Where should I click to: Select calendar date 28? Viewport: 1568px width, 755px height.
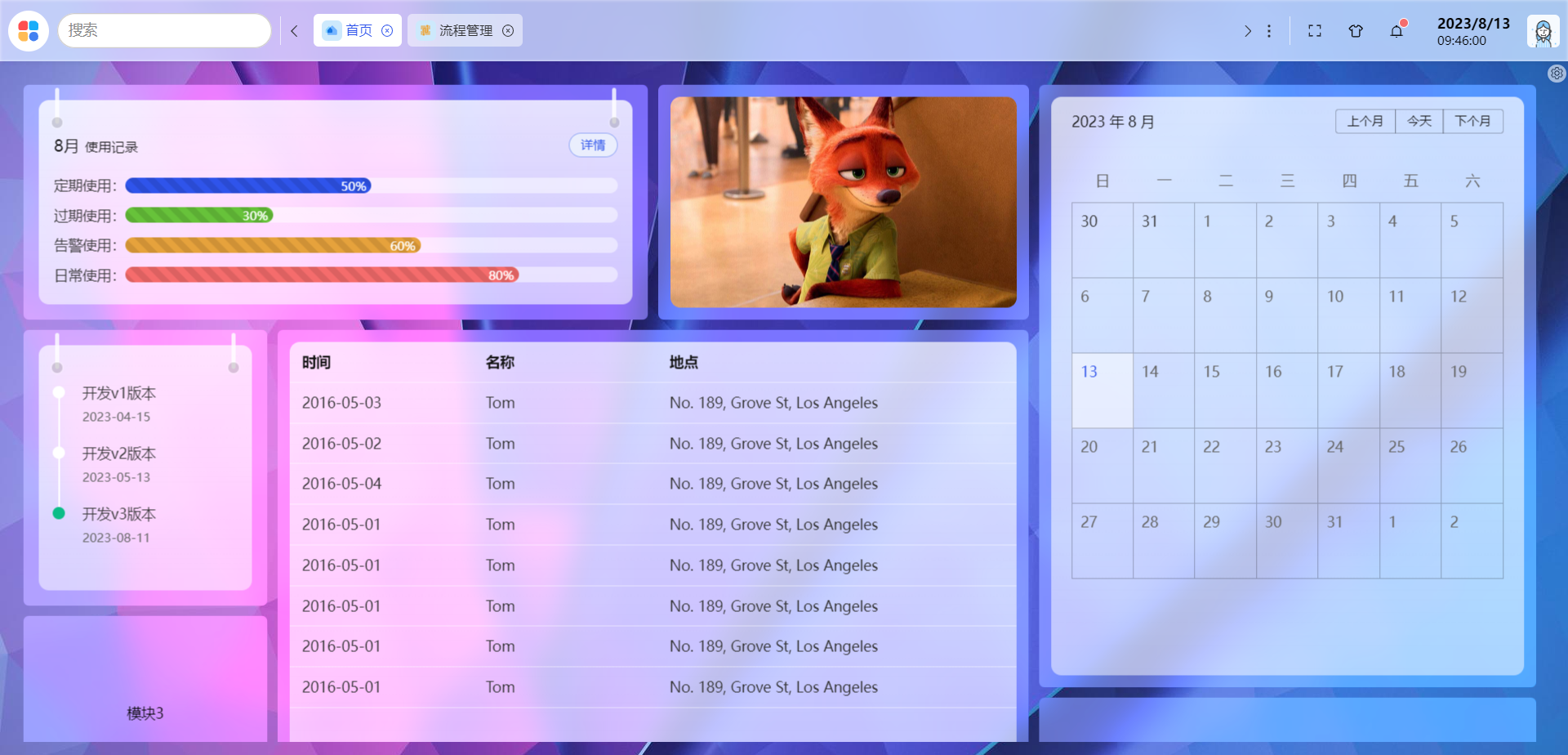coord(1164,541)
